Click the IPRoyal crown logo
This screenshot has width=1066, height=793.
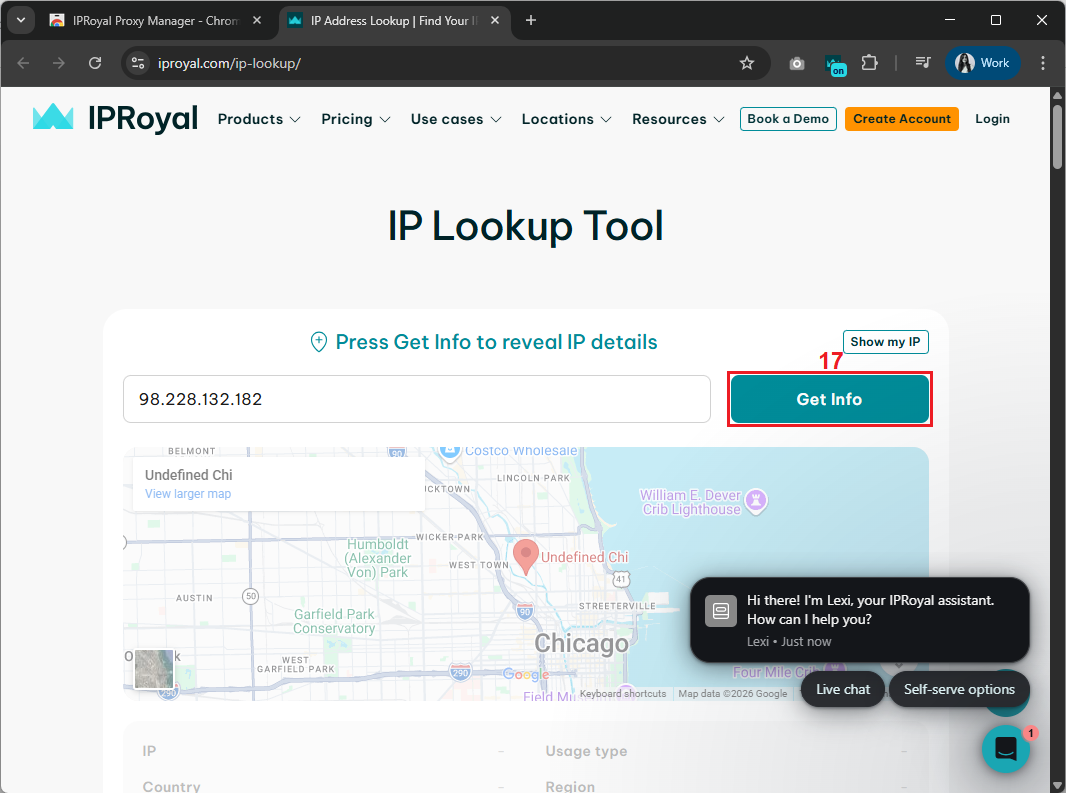(53, 118)
